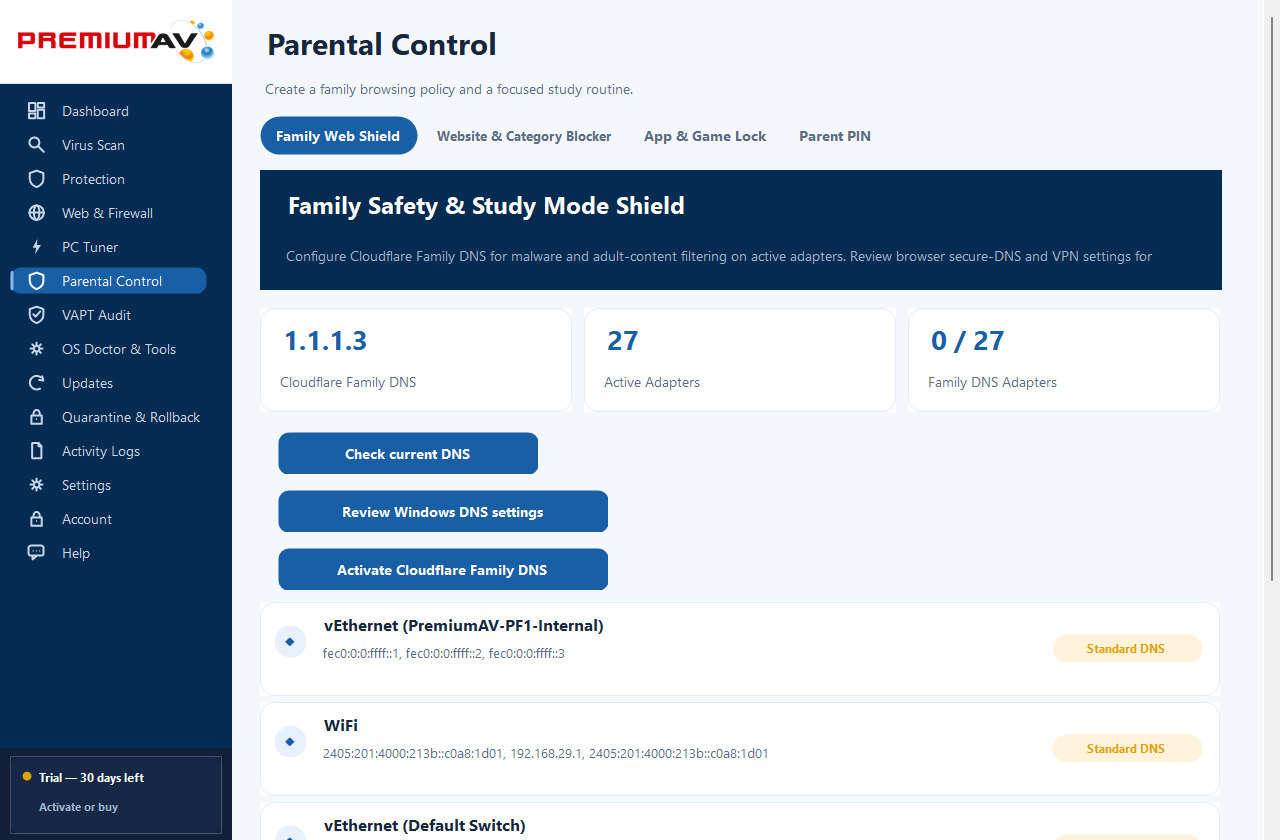This screenshot has width=1280, height=840.
Task: Click the Protection shield icon
Action: pos(37,179)
